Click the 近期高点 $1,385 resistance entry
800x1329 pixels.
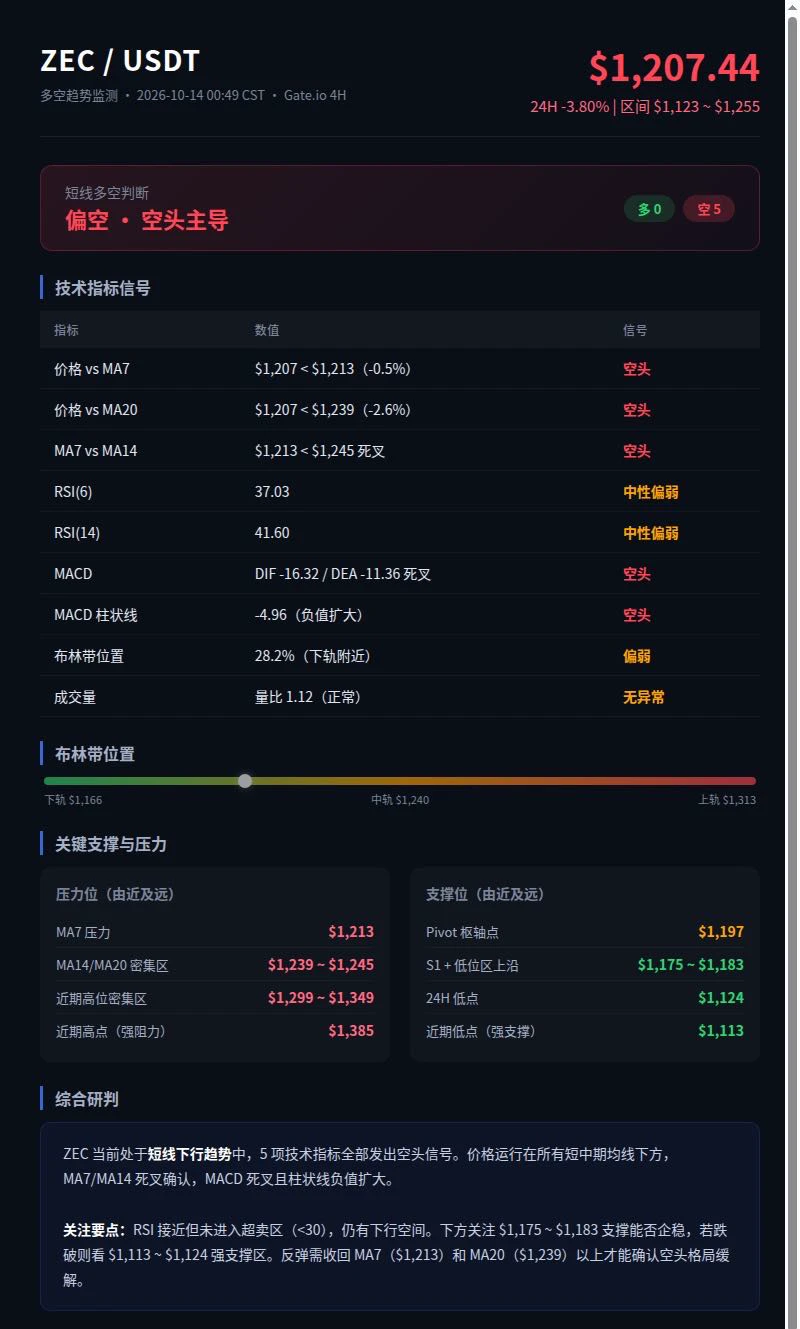215,1031
